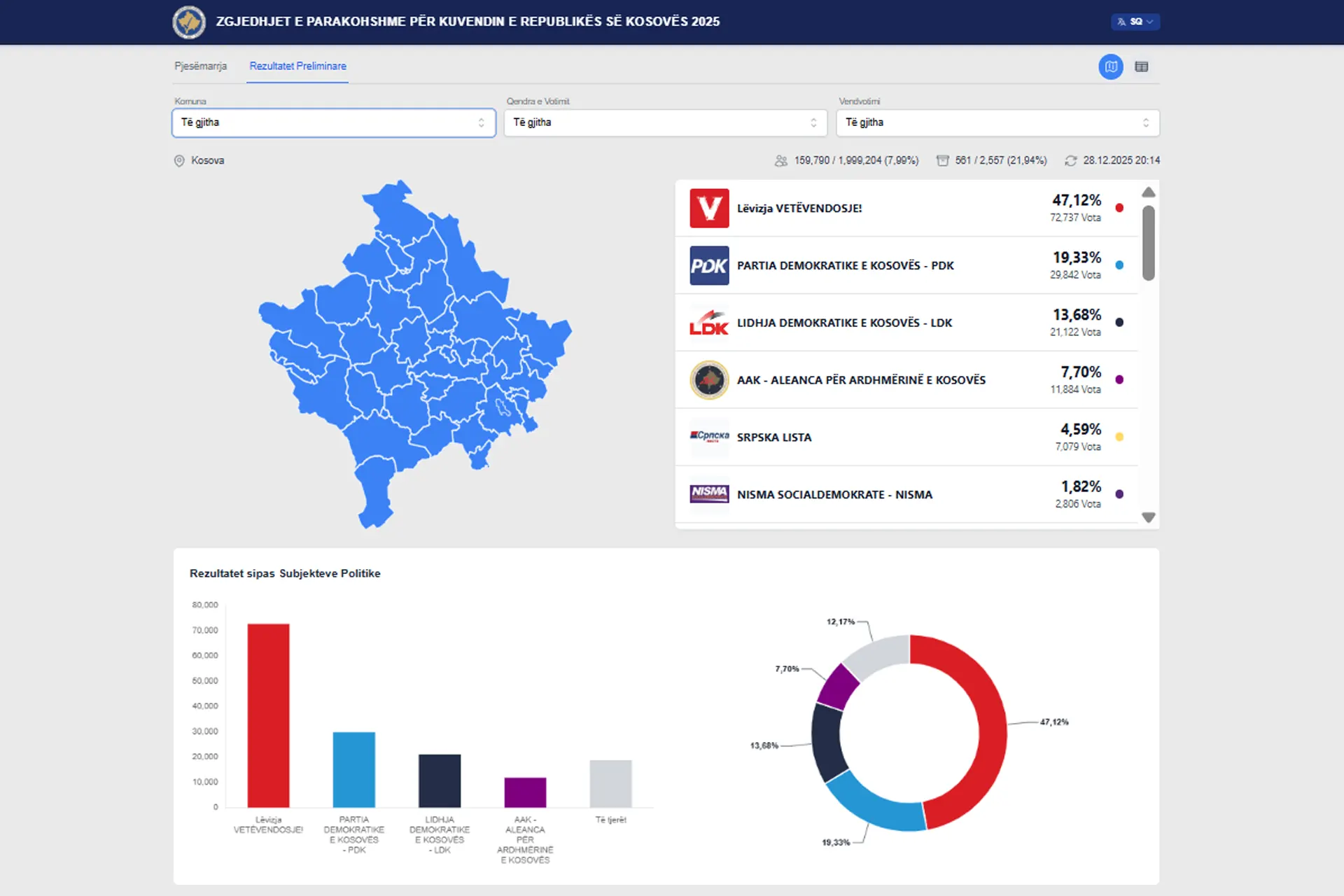Click the dark navy LDK color dot
Viewport: 1344px width, 896px height.
[1119, 323]
